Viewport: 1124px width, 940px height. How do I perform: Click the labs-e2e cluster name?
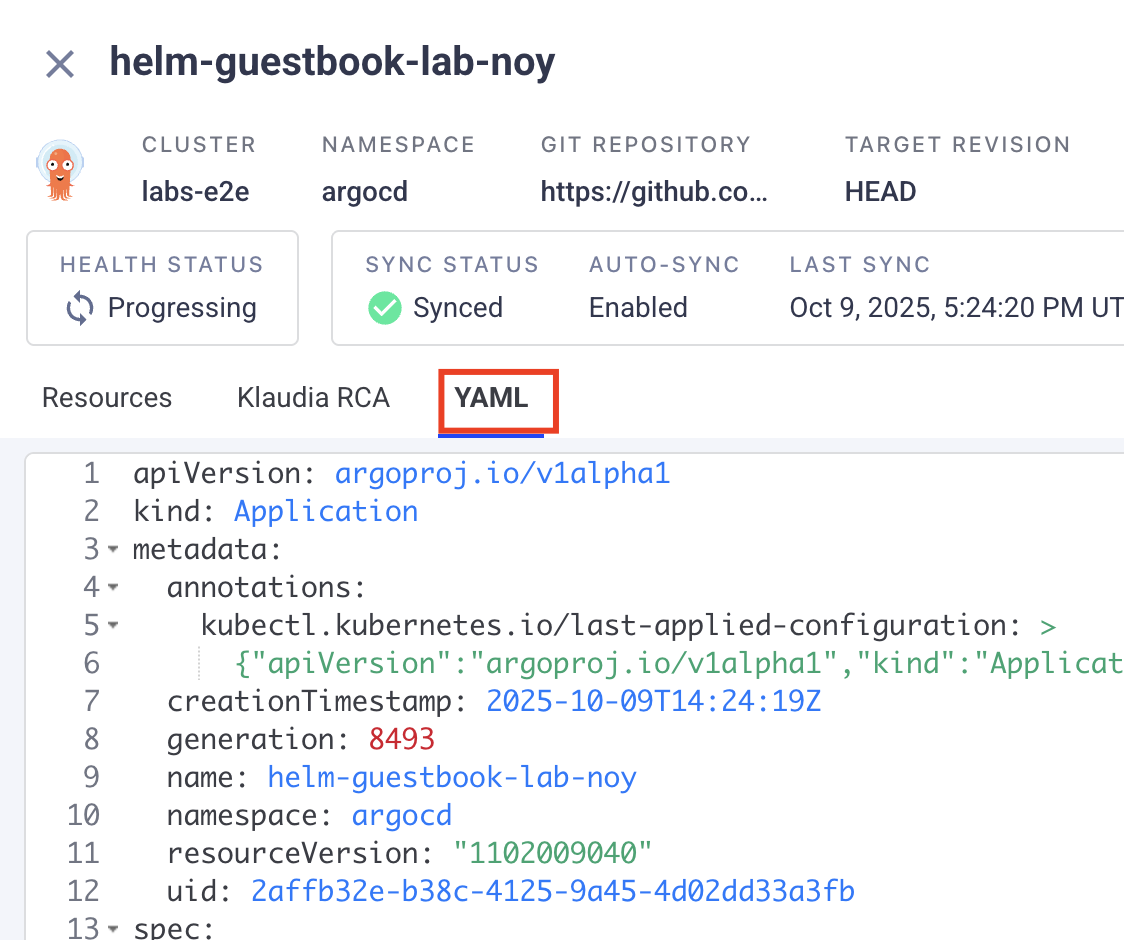point(196,191)
